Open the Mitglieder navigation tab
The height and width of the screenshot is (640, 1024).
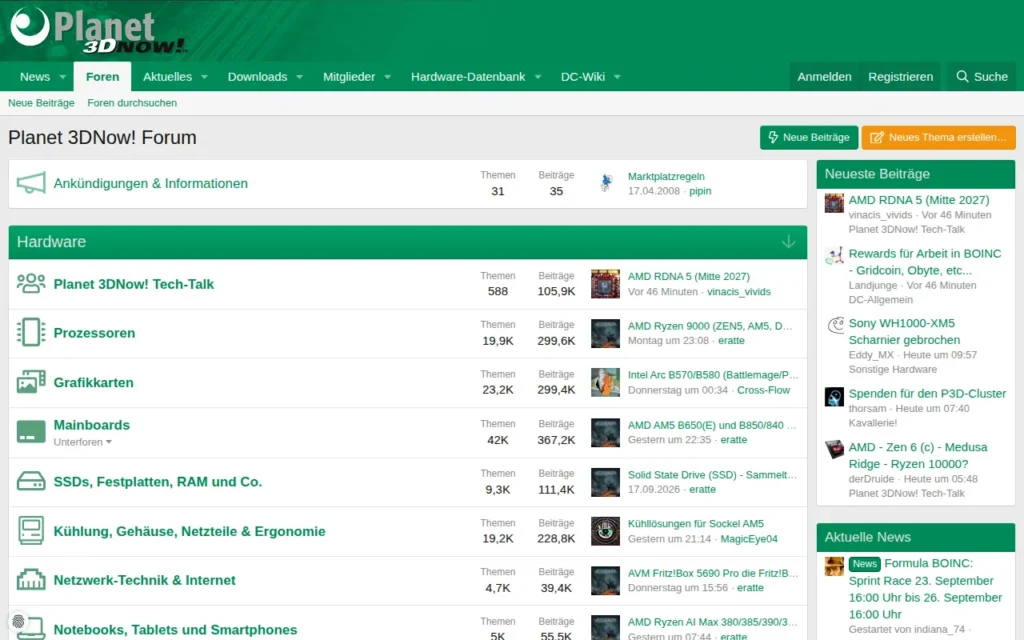(349, 77)
